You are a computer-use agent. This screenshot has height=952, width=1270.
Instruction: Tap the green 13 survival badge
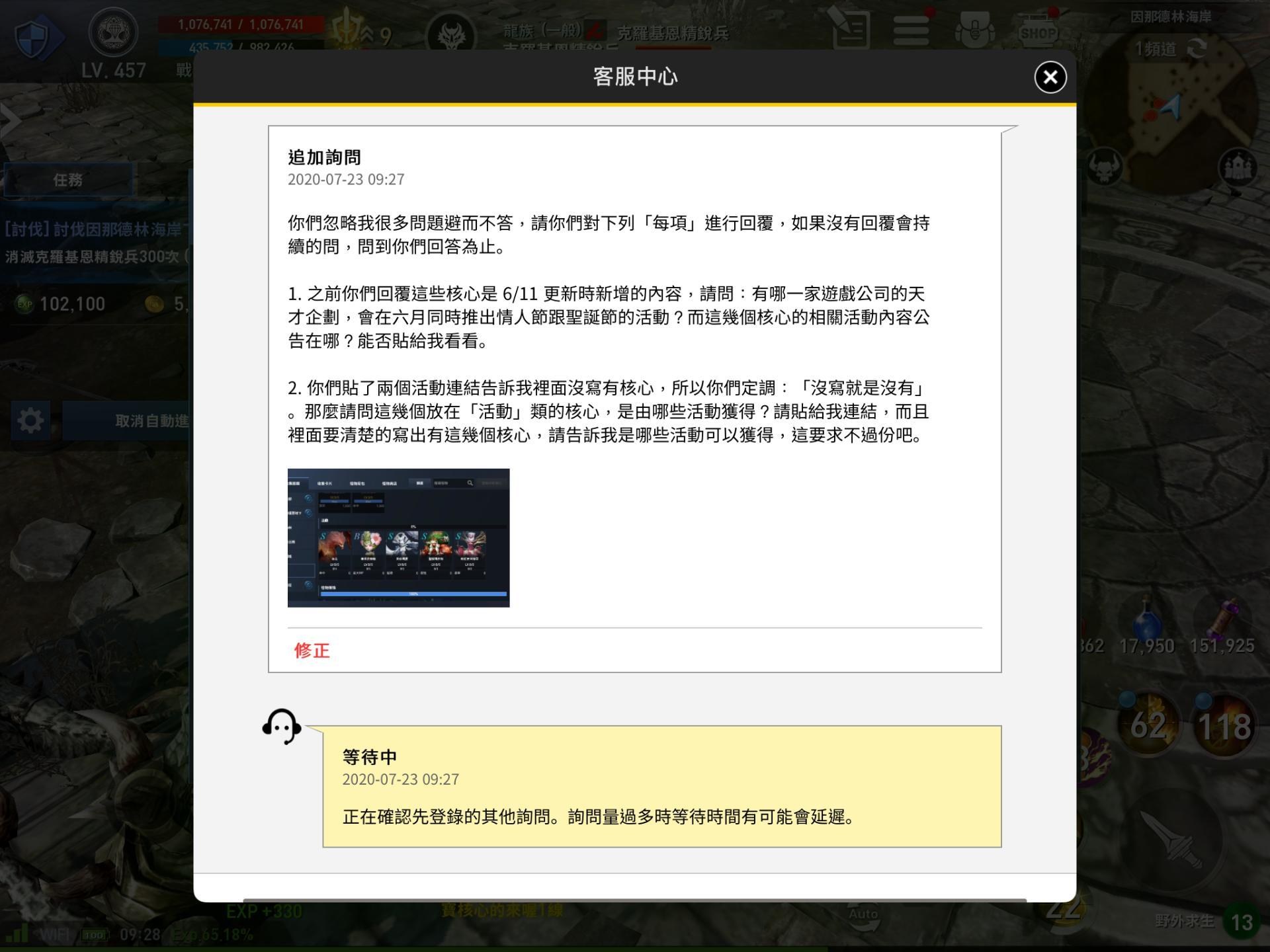coord(1242,922)
